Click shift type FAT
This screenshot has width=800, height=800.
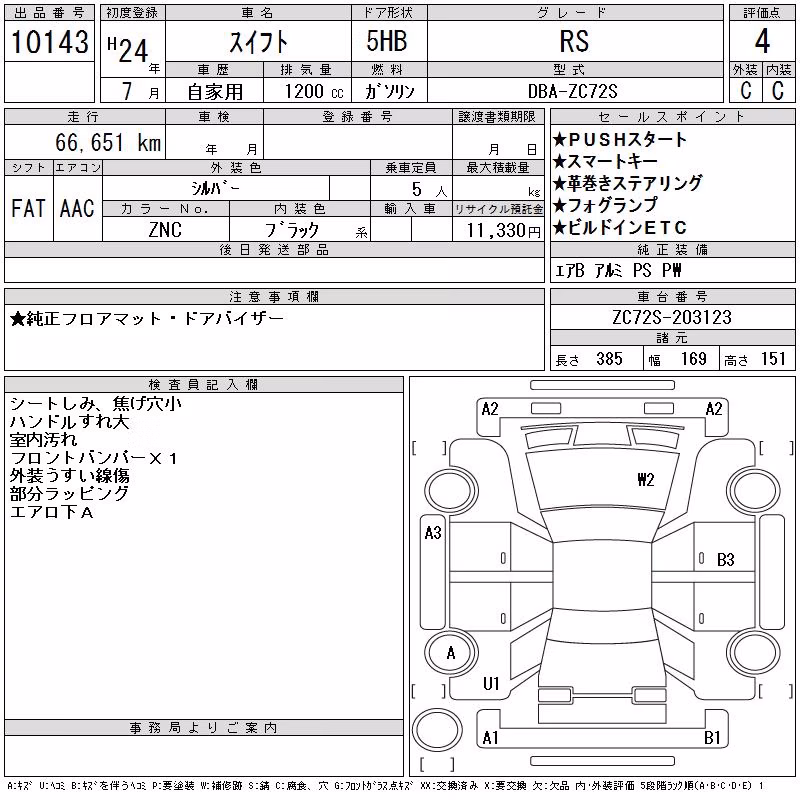click(29, 208)
